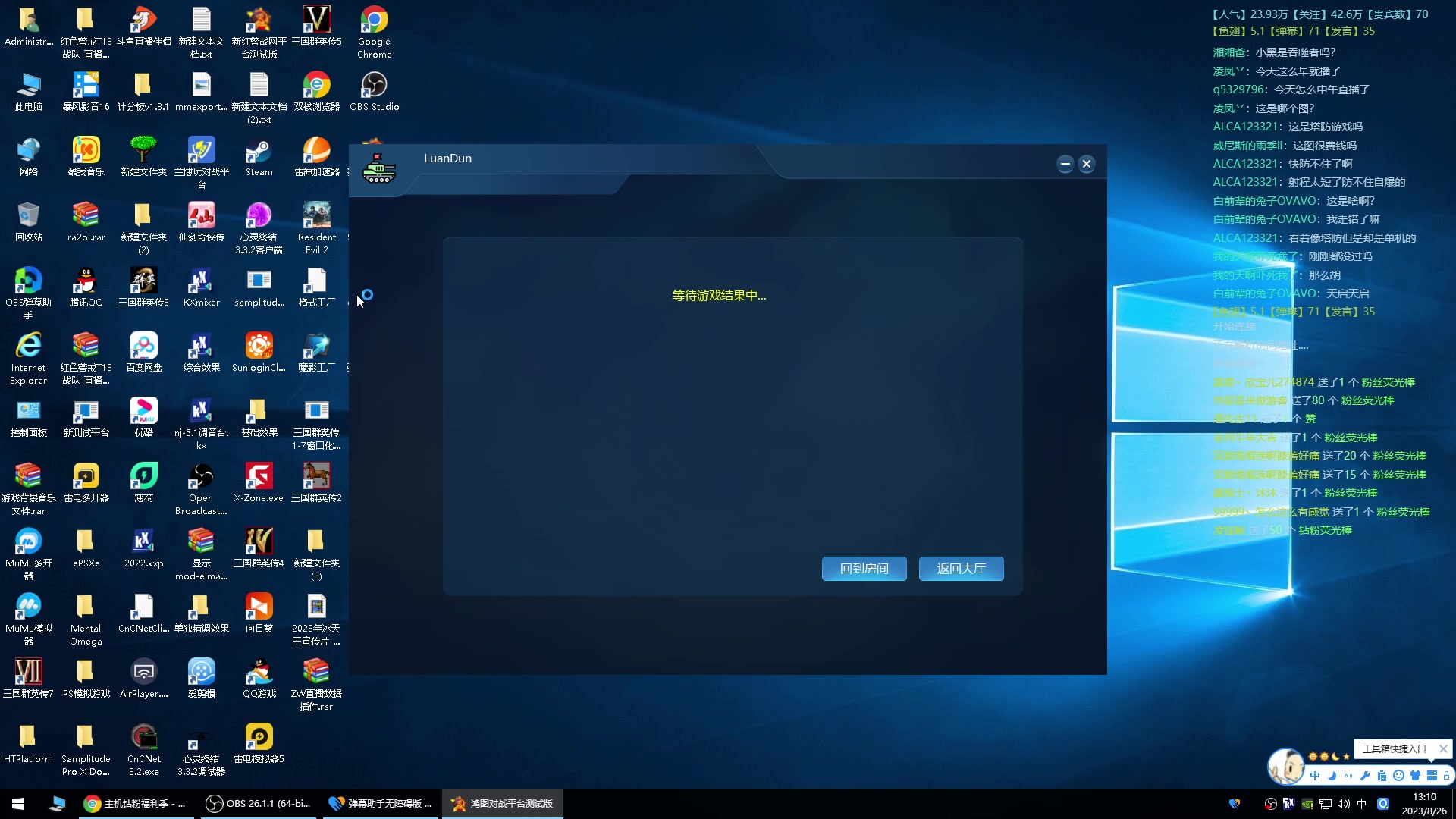1456x819 pixels.
Task: Toggle Chinese/English mode in IME floating bar
Action: [1315, 776]
